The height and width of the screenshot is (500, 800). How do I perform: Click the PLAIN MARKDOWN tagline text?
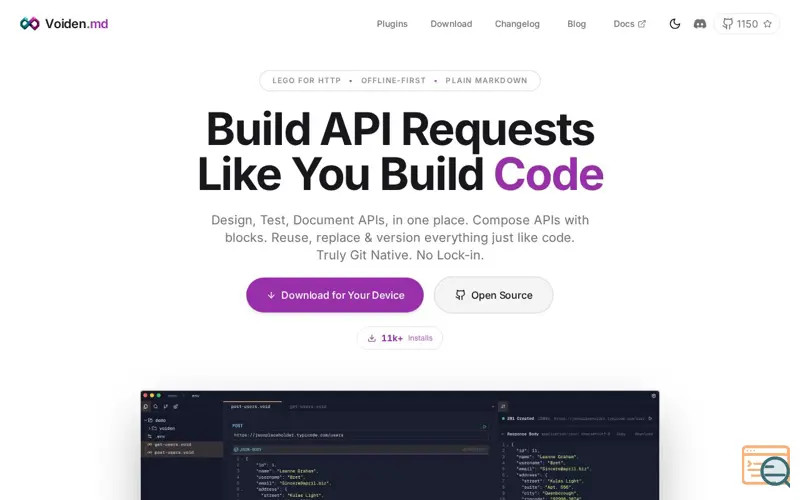tap(486, 81)
